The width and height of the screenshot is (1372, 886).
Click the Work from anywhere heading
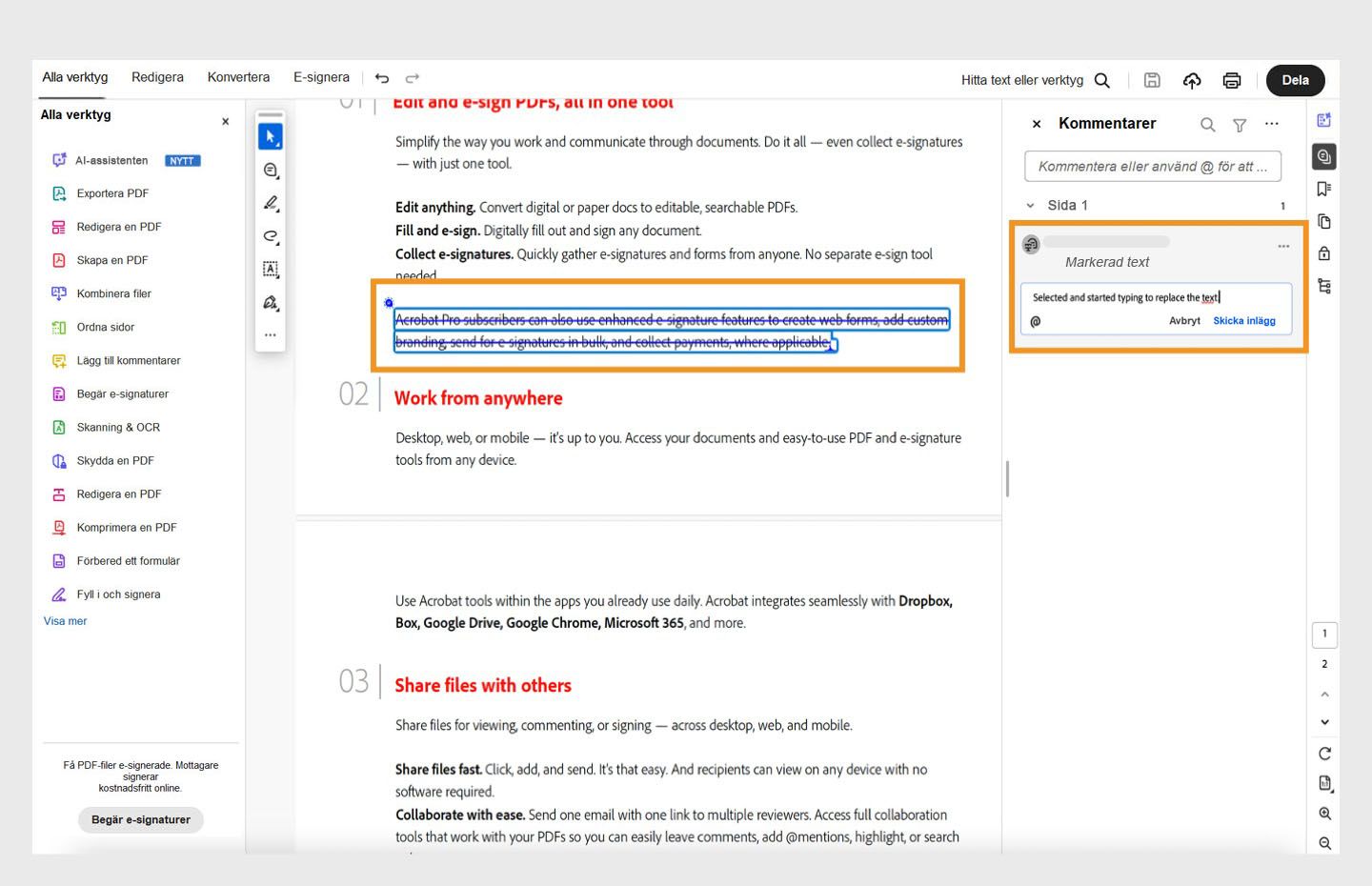click(x=478, y=398)
